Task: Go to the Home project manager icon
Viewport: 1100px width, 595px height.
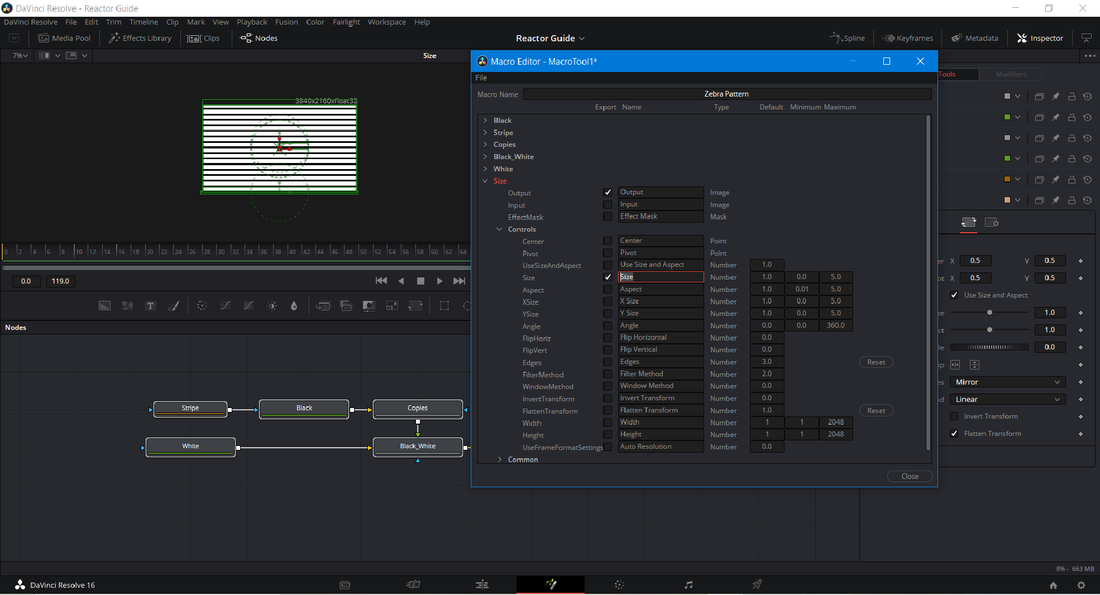Action: (1053, 585)
